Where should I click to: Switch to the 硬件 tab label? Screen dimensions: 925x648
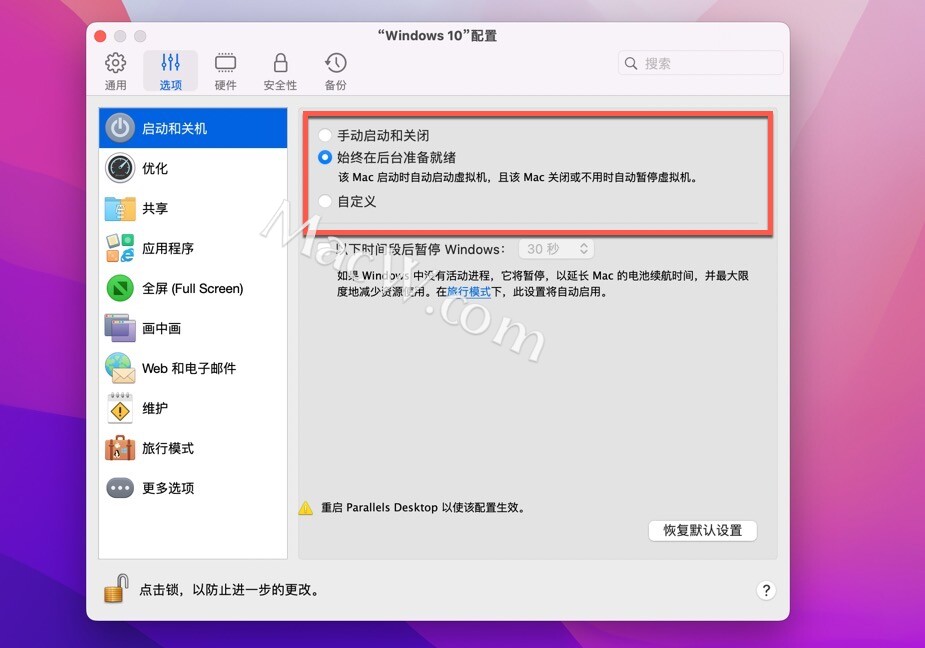coord(225,85)
